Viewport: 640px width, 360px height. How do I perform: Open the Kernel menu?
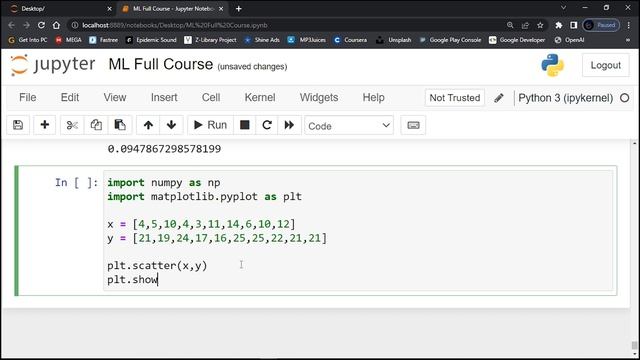click(260, 98)
